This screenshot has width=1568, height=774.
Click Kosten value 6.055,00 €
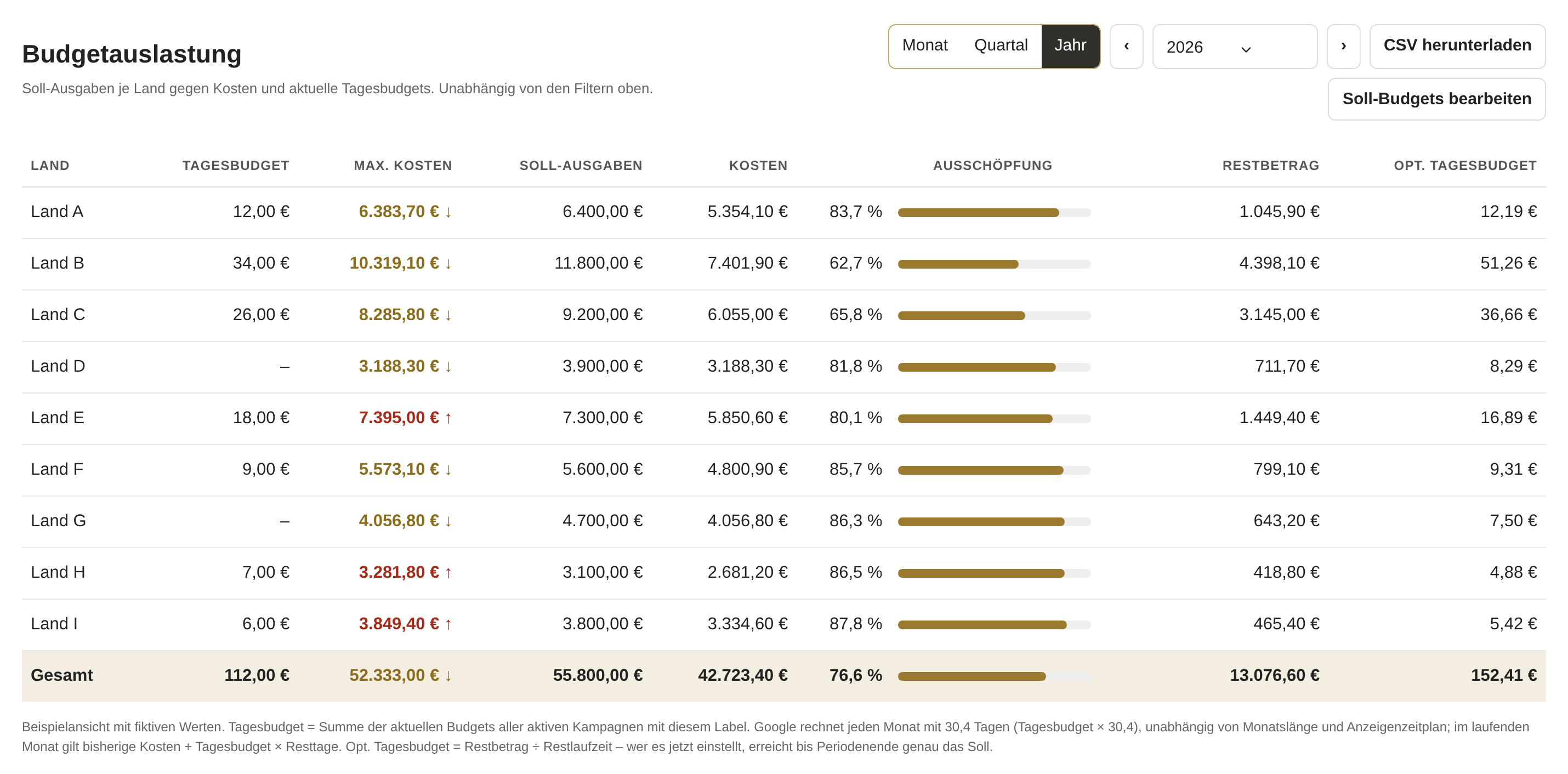747,315
